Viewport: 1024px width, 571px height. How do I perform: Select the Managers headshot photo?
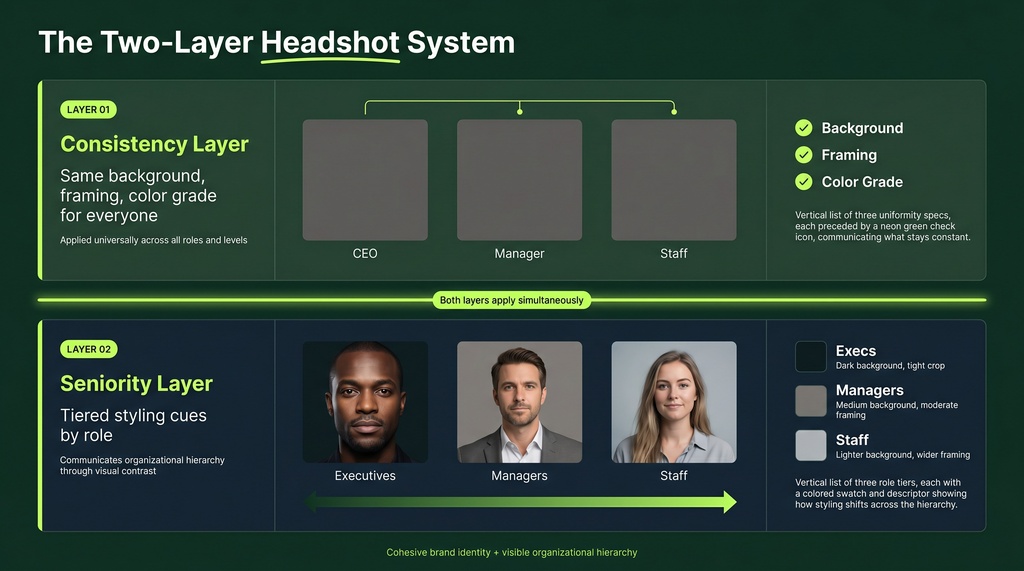coord(519,402)
